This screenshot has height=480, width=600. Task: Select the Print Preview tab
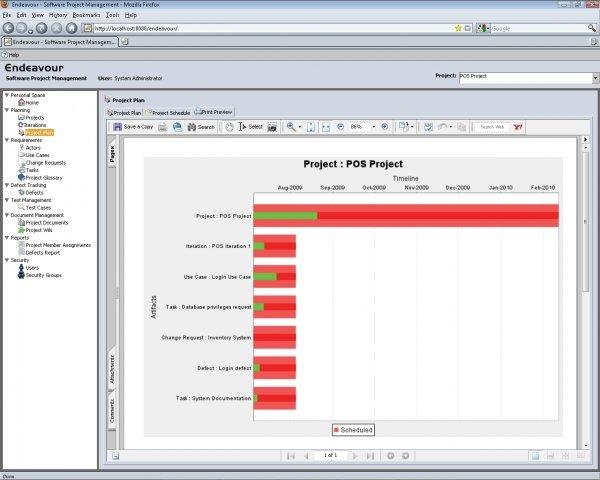pos(214,112)
